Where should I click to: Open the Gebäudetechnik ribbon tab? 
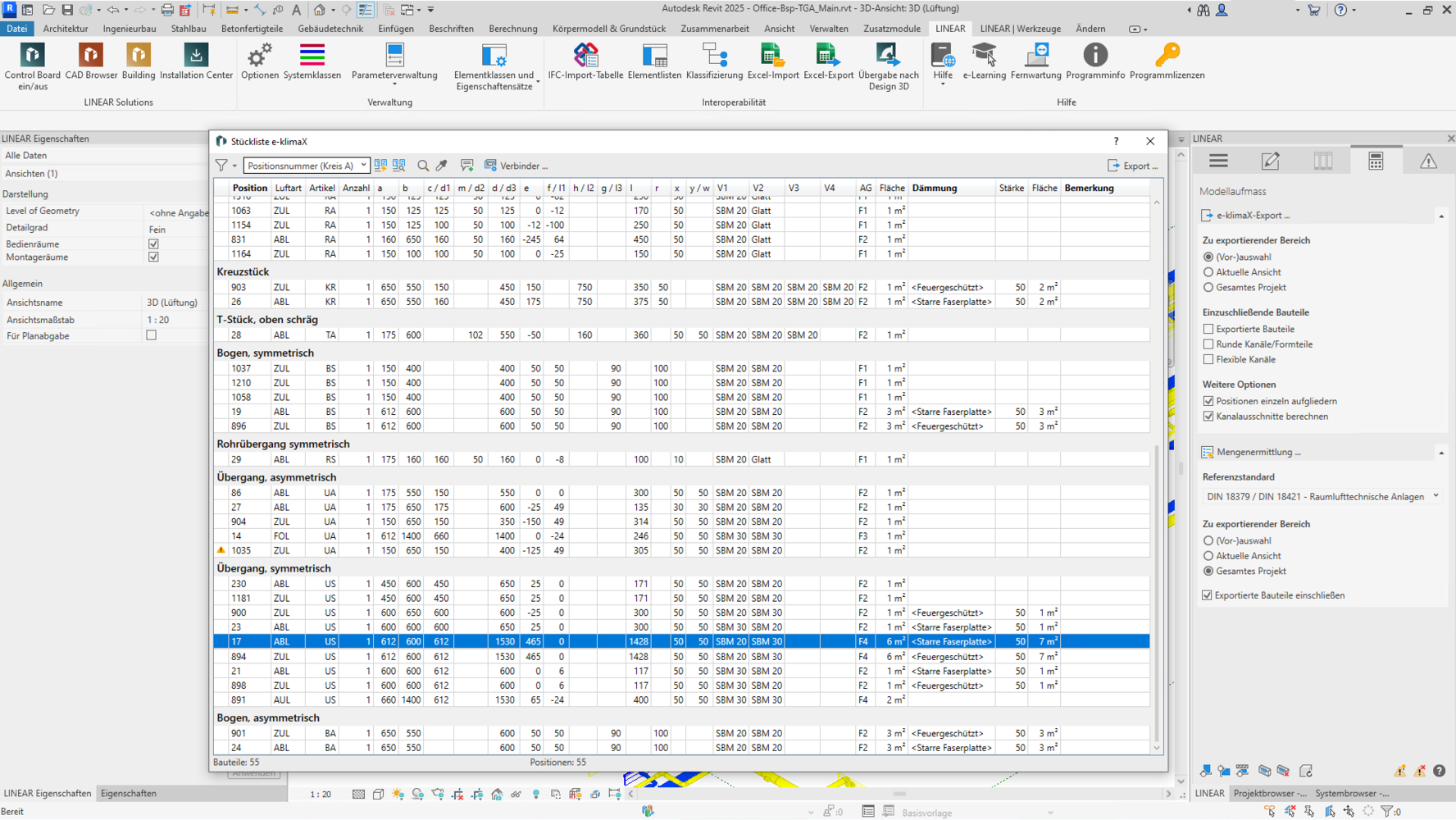click(x=330, y=29)
